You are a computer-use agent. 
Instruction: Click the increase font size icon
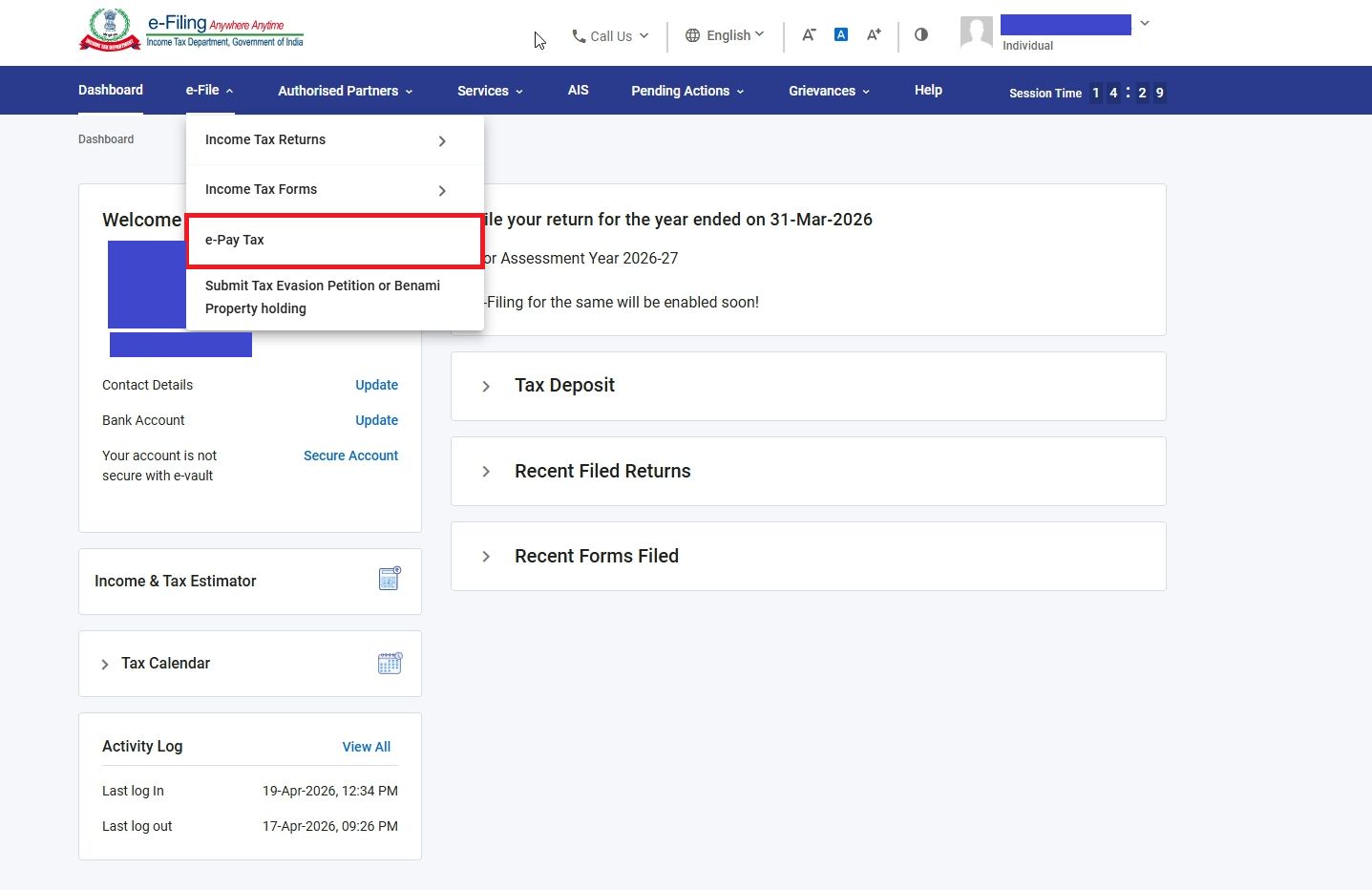pos(874,34)
